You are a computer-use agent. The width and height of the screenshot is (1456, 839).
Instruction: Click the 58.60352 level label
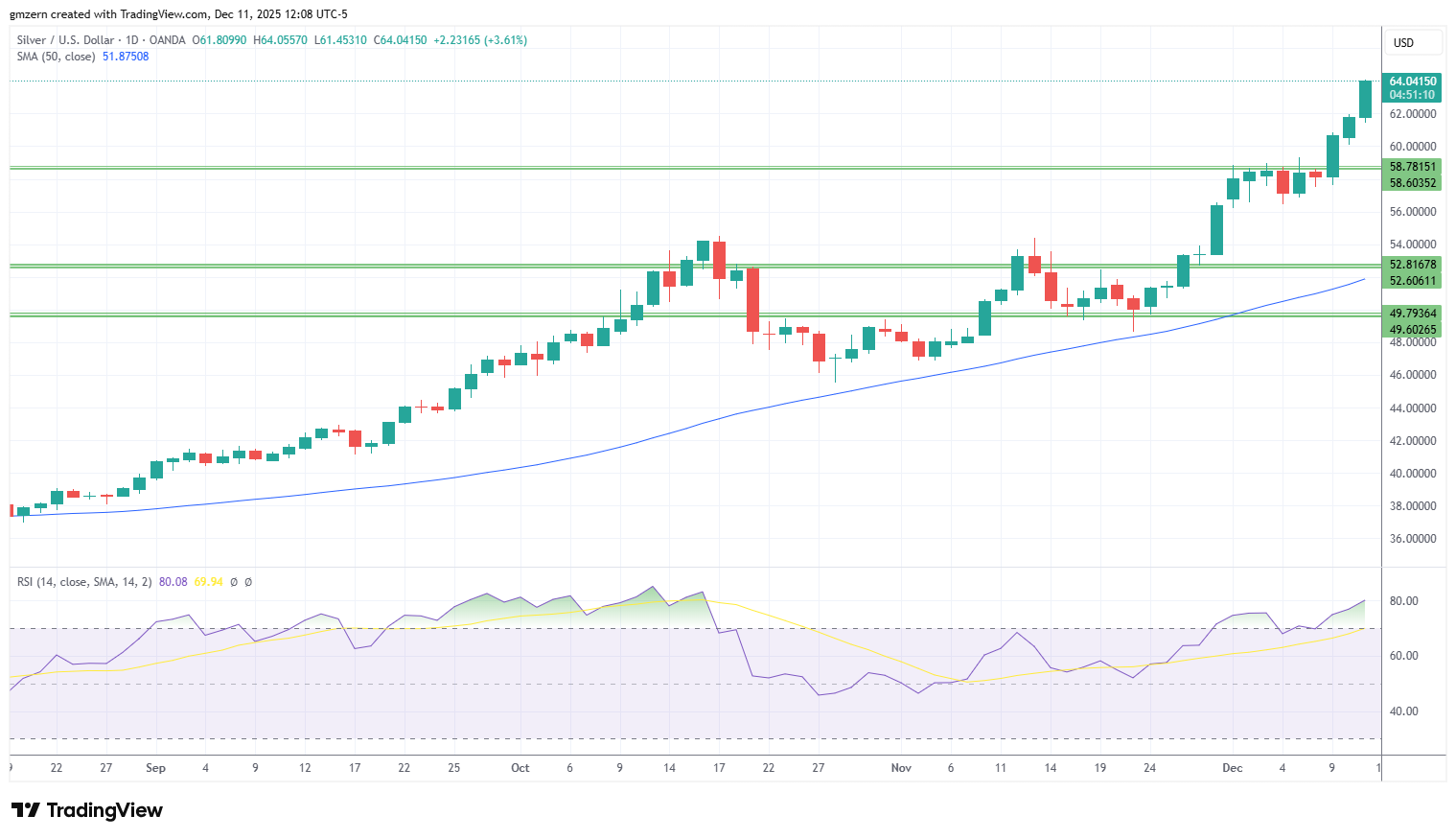[x=1412, y=183]
